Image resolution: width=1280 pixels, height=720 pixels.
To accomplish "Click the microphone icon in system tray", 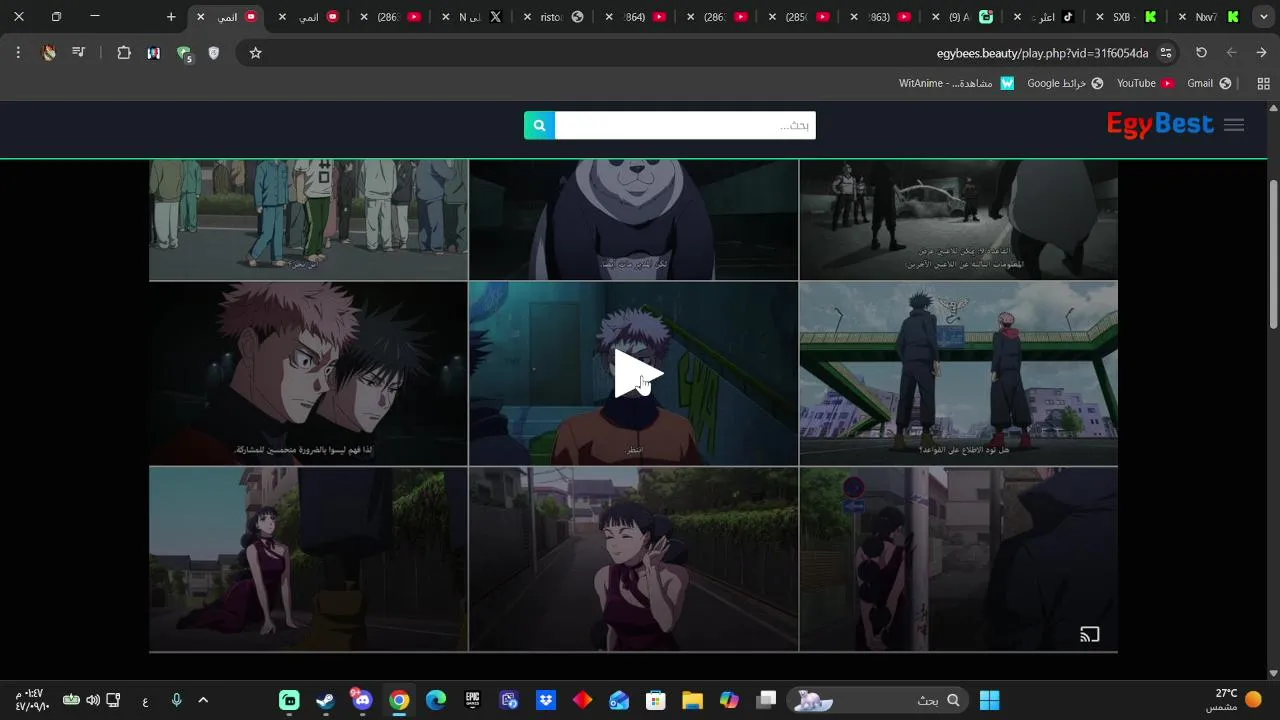I will tap(176, 700).
